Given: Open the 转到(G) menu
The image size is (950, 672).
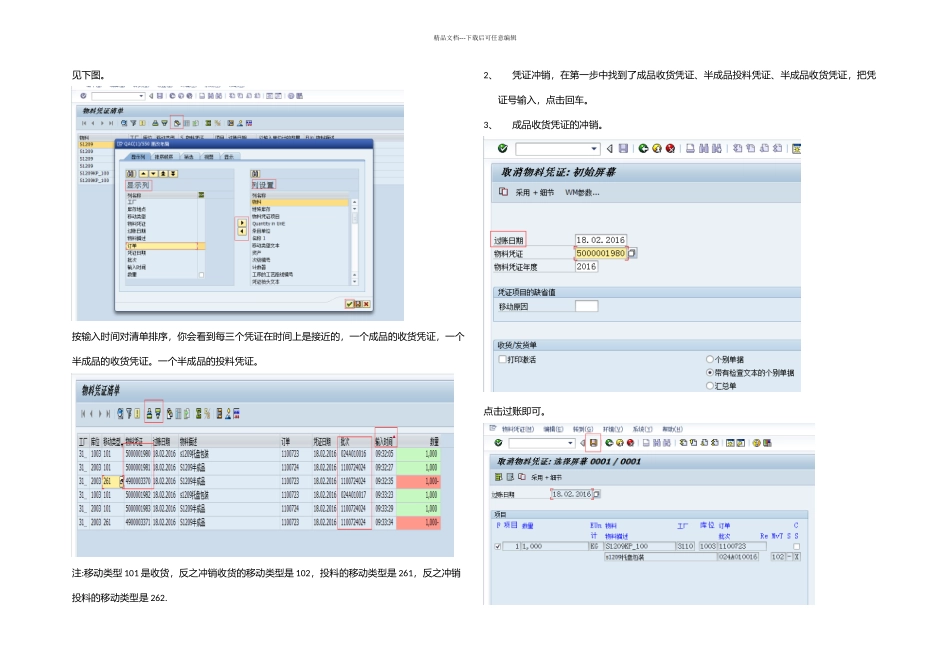Looking at the screenshot, I should coord(583,429).
